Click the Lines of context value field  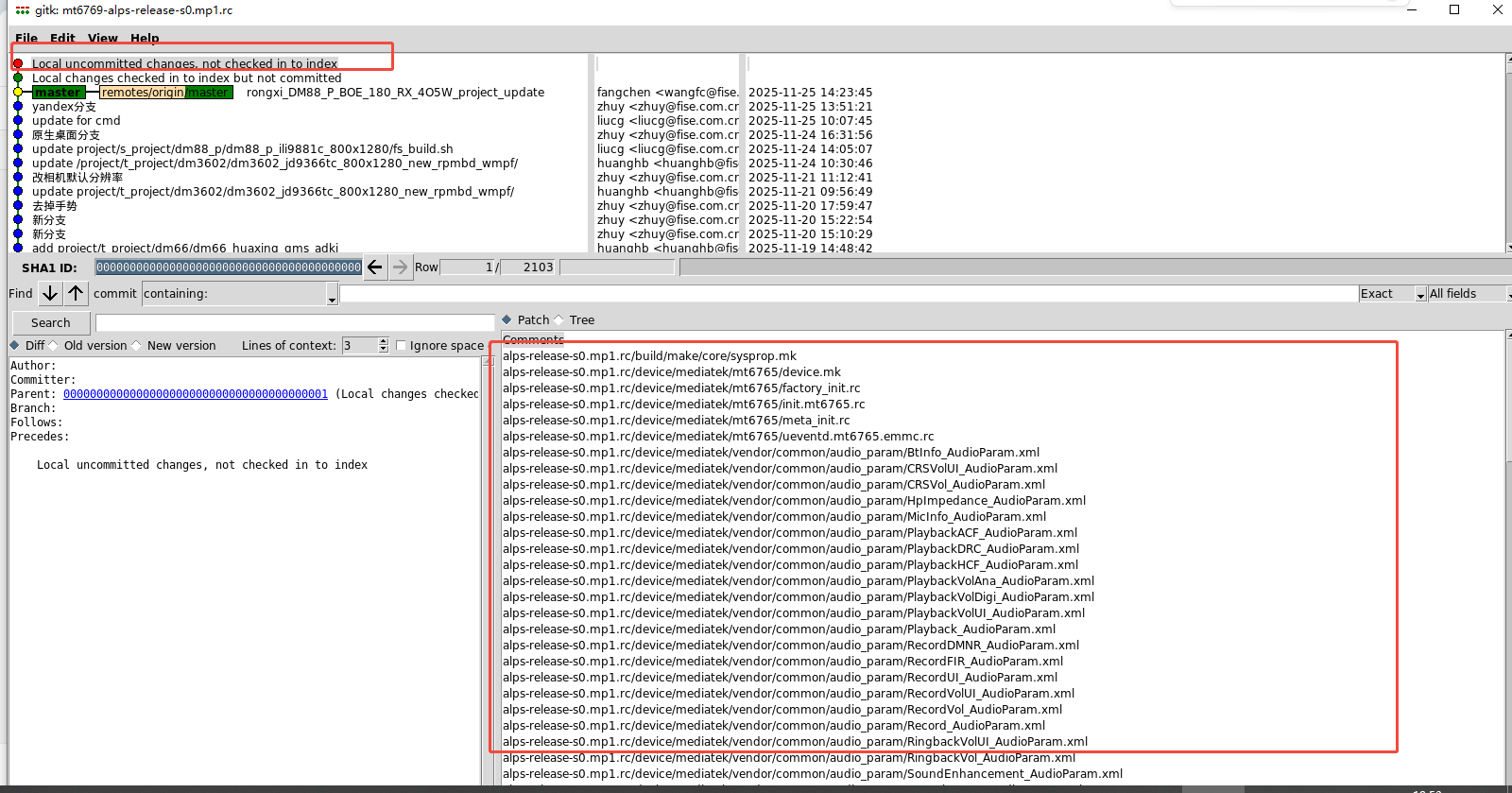click(x=360, y=346)
